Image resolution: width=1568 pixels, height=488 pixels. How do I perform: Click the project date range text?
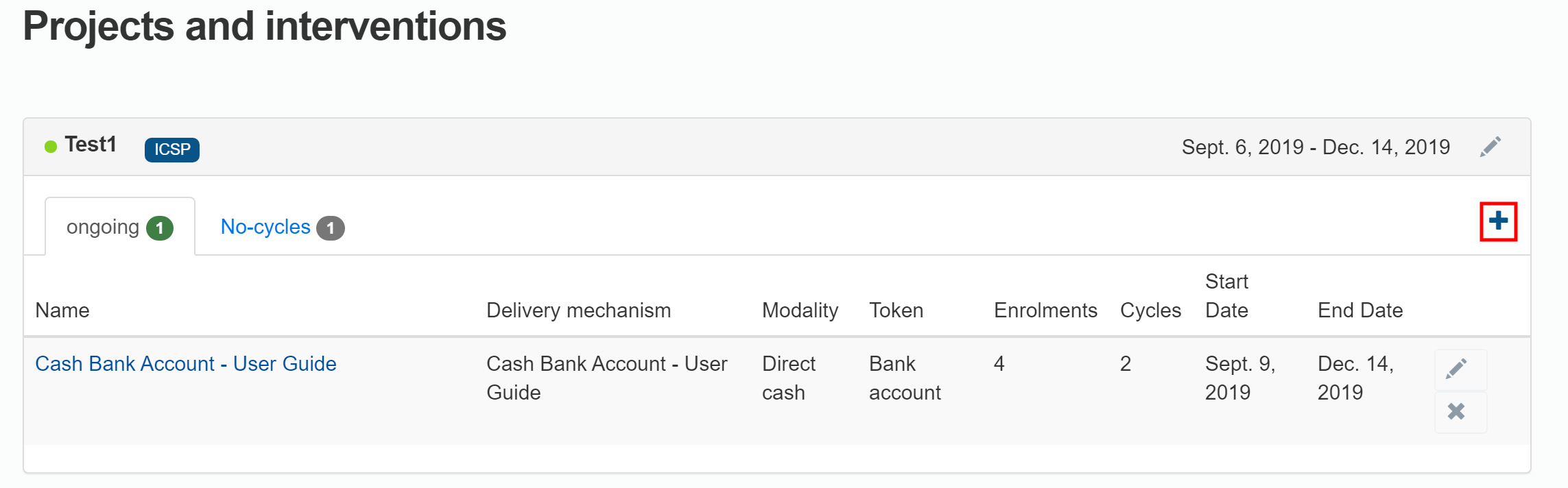coord(1316,147)
